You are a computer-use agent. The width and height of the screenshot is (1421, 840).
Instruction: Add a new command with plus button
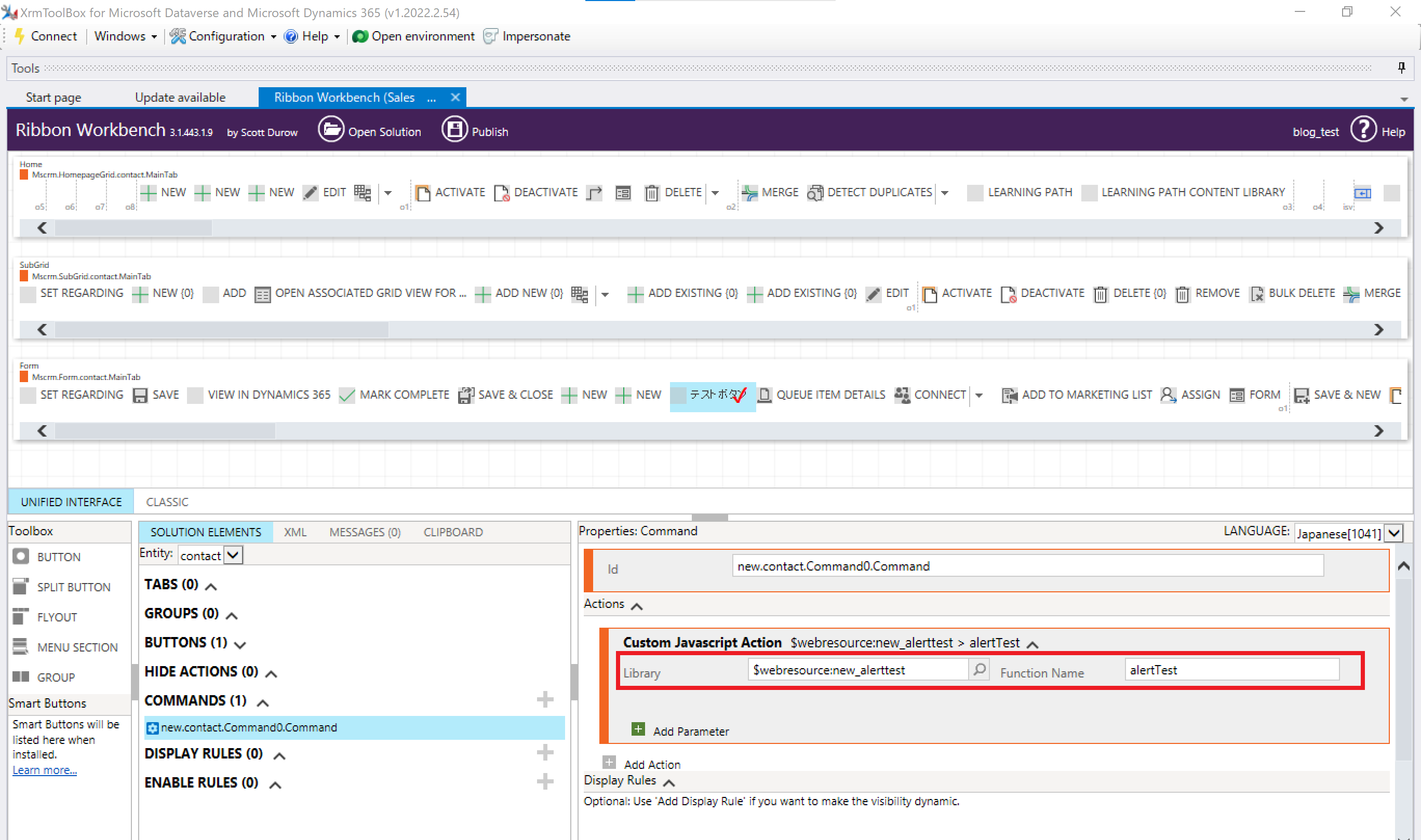point(545,699)
